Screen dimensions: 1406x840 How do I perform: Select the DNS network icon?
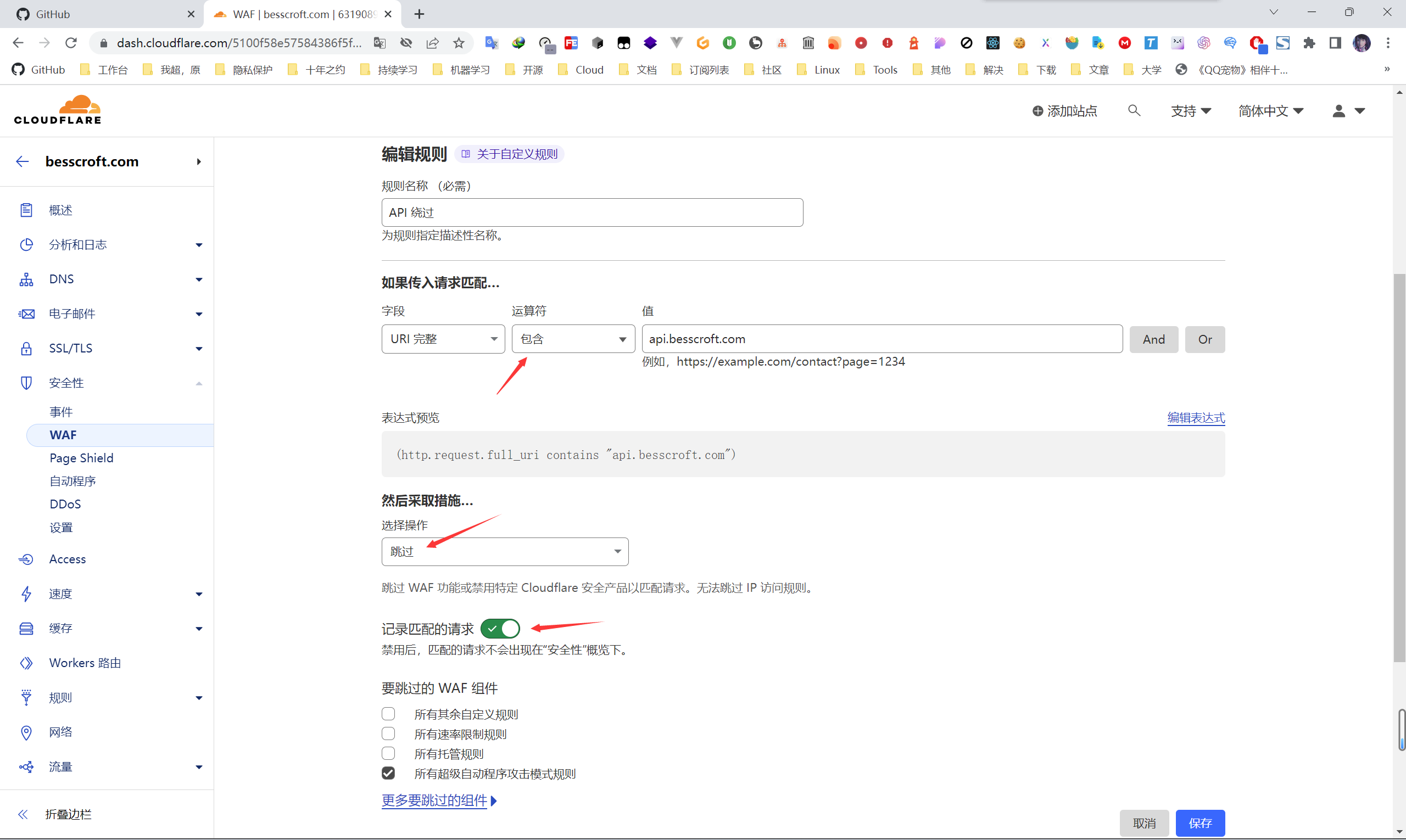click(x=26, y=279)
